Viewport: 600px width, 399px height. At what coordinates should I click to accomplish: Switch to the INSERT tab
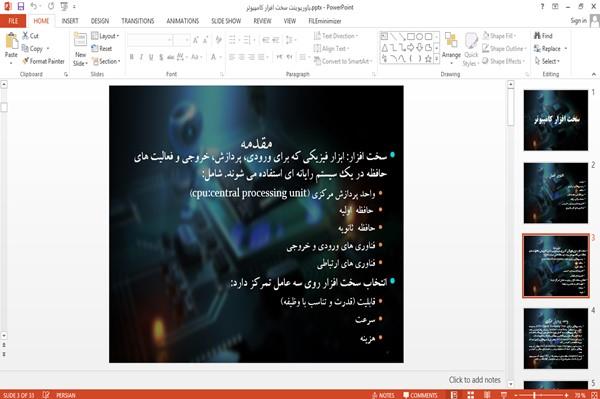(x=70, y=21)
